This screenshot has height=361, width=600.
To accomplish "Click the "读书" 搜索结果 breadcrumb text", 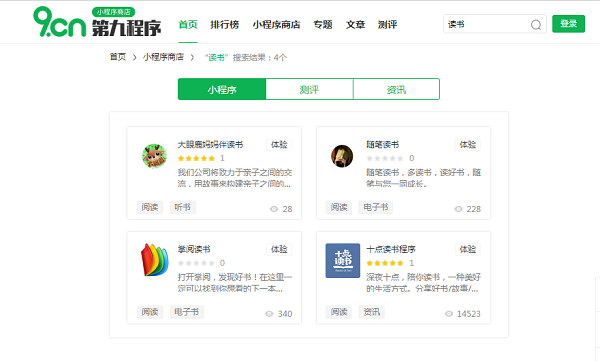I will pos(246,57).
